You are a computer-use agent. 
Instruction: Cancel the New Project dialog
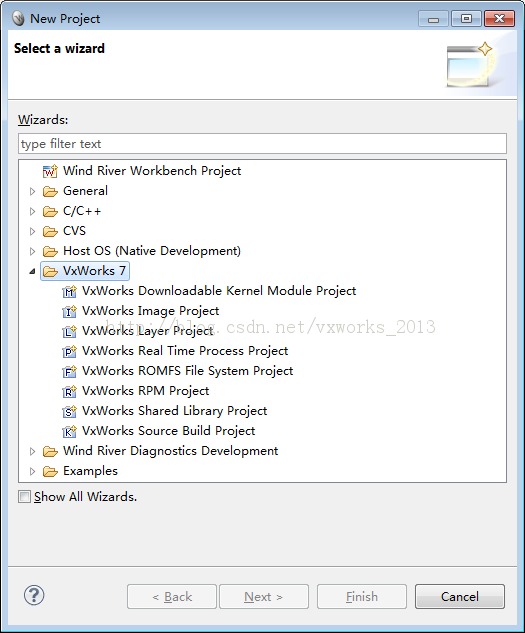click(460, 596)
